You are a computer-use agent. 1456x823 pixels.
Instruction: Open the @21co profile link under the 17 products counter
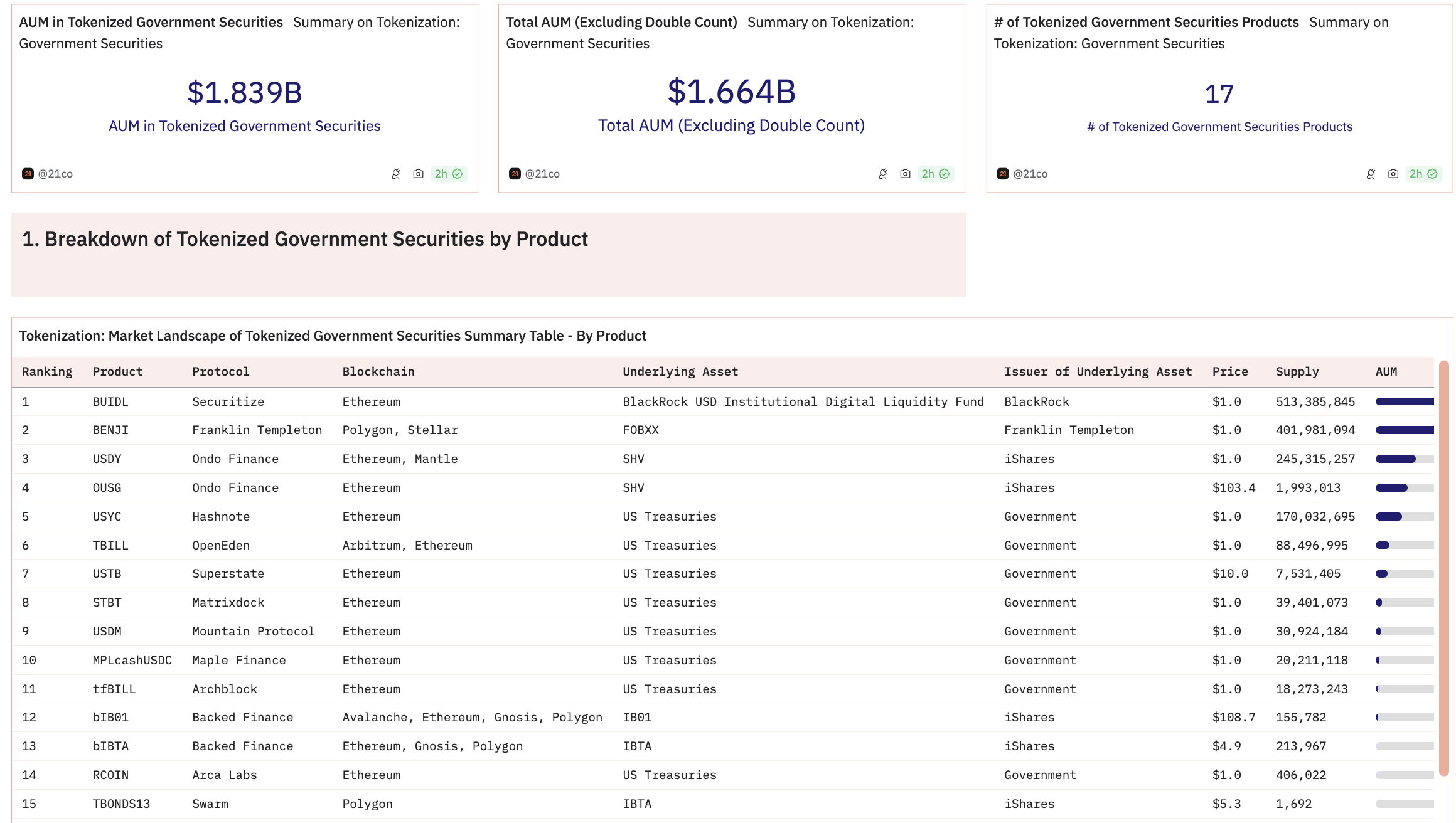(1030, 174)
